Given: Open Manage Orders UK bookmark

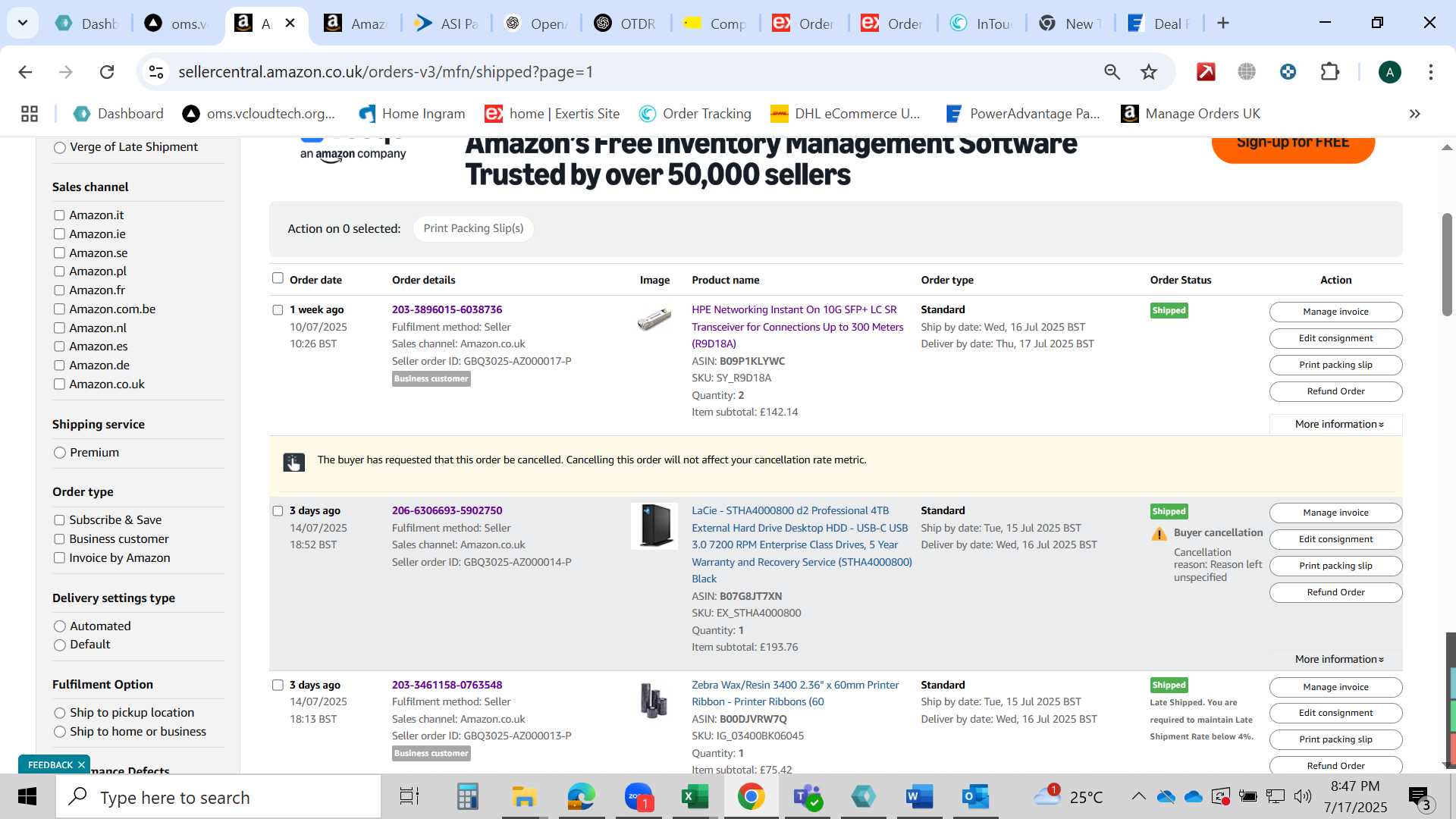Looking at the screenshot, I should coord(1191,114).
